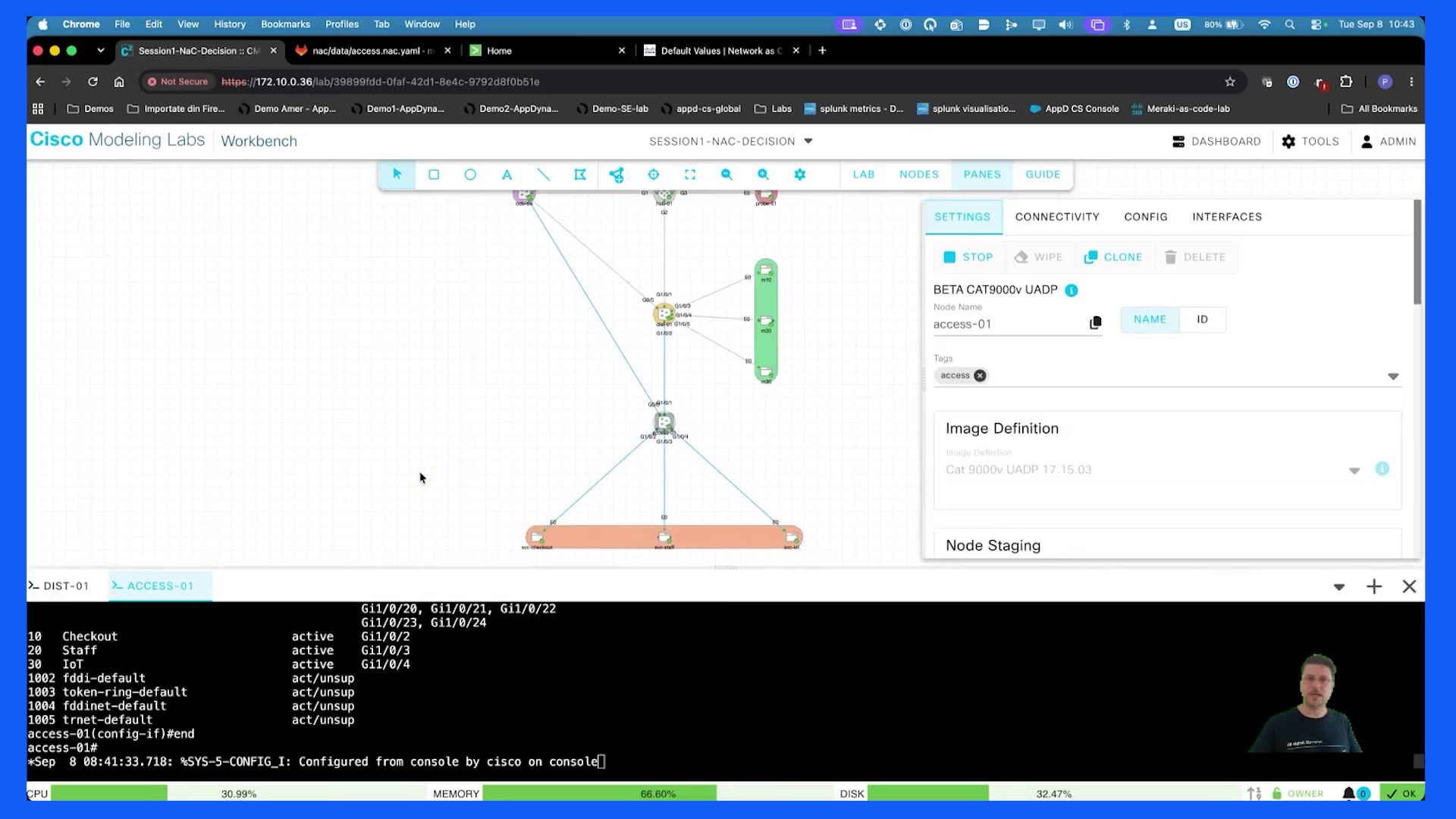Open the Image Definition dropdown
The width and height of the screenshot is (1456, 819).
[x=1354, y=471]
